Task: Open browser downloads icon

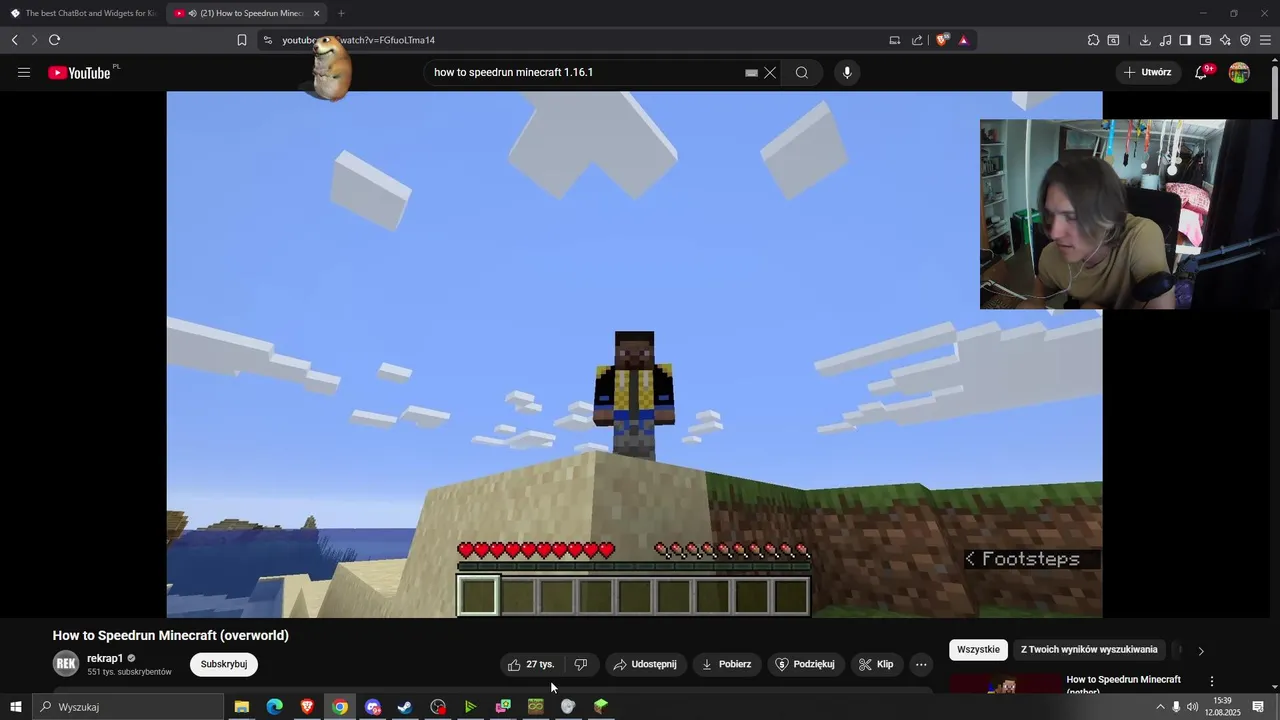Action: 1145,40
